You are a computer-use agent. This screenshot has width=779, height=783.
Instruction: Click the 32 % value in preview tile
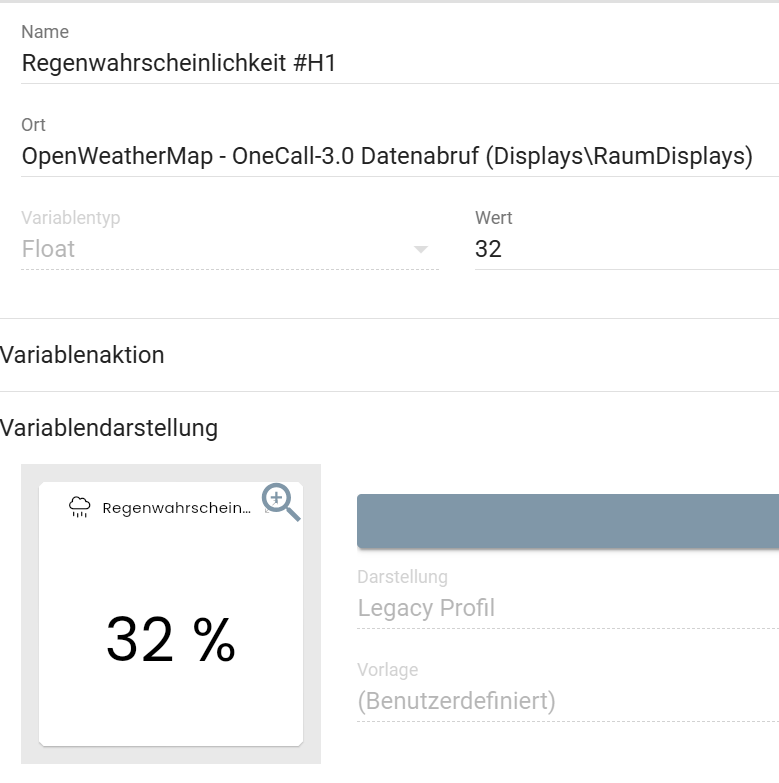[x=171, y=640]
